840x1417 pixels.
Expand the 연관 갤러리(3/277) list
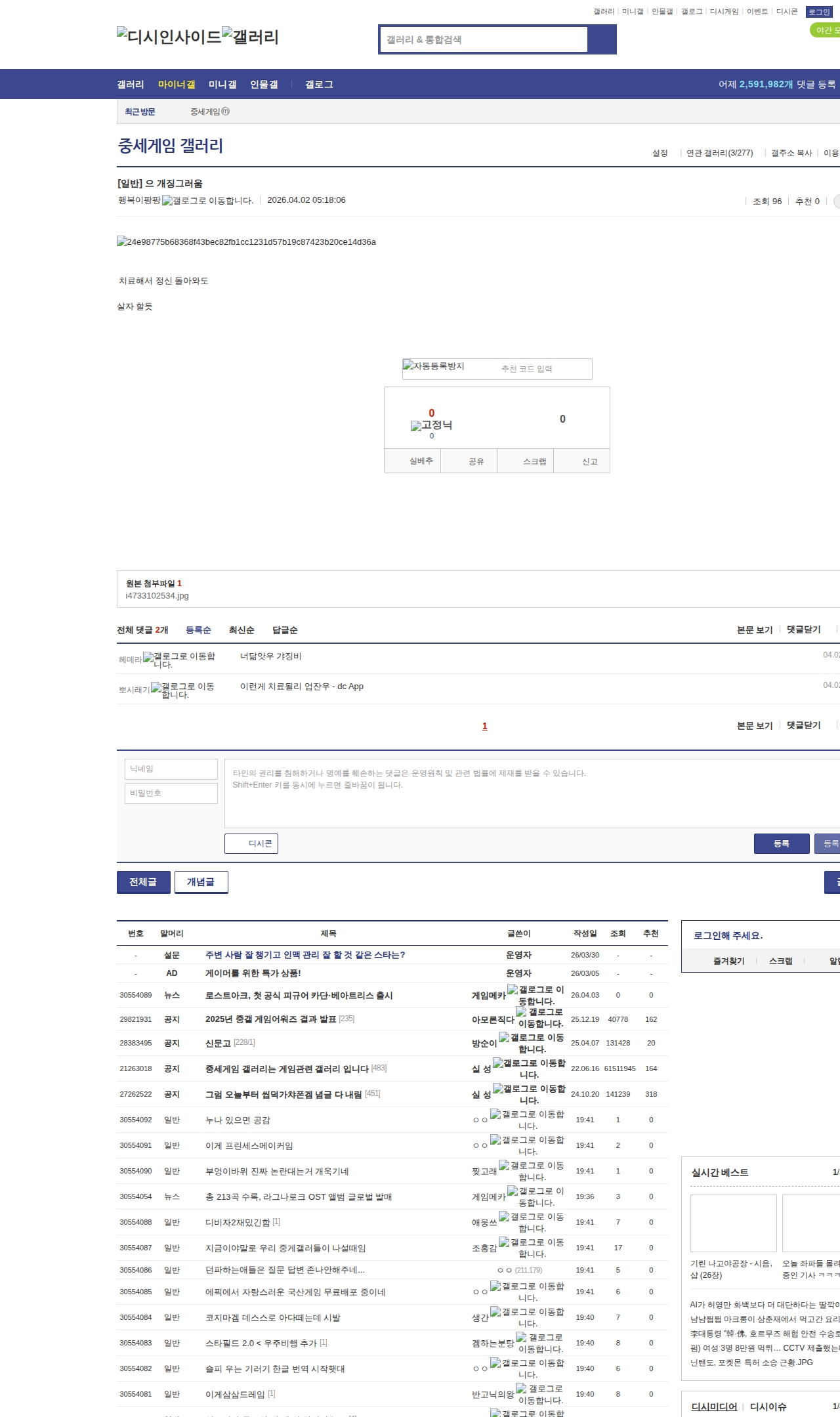[x=719, y=153]
